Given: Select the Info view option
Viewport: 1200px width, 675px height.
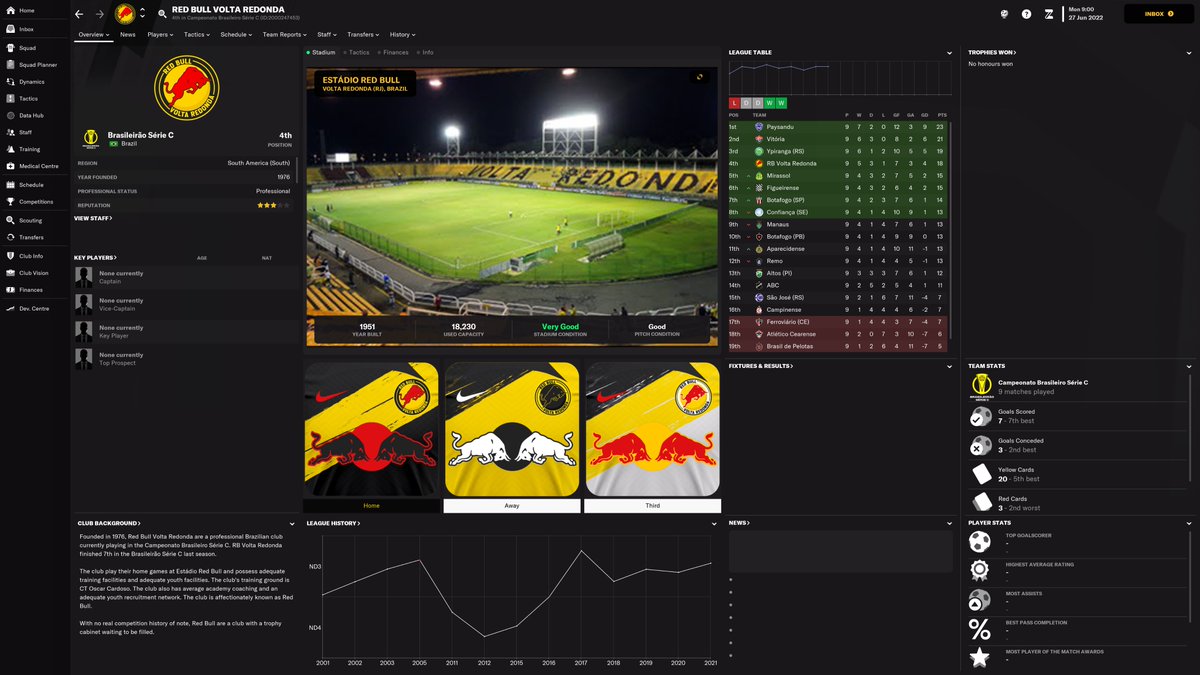Looking at the screenshot, I should point(425,52).
